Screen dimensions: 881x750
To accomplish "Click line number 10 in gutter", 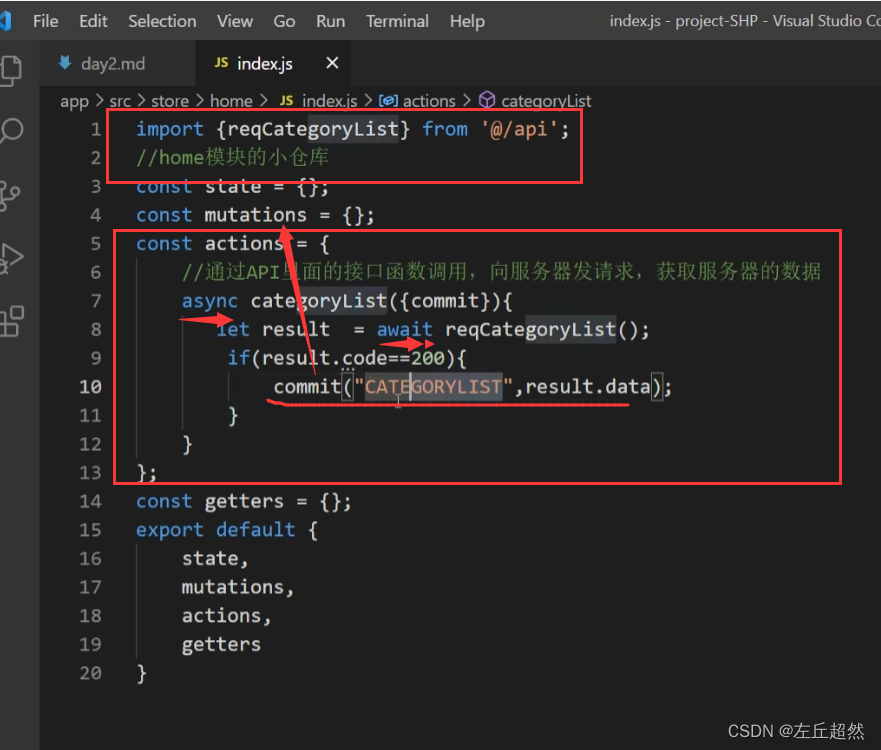I will pos(90,387).
